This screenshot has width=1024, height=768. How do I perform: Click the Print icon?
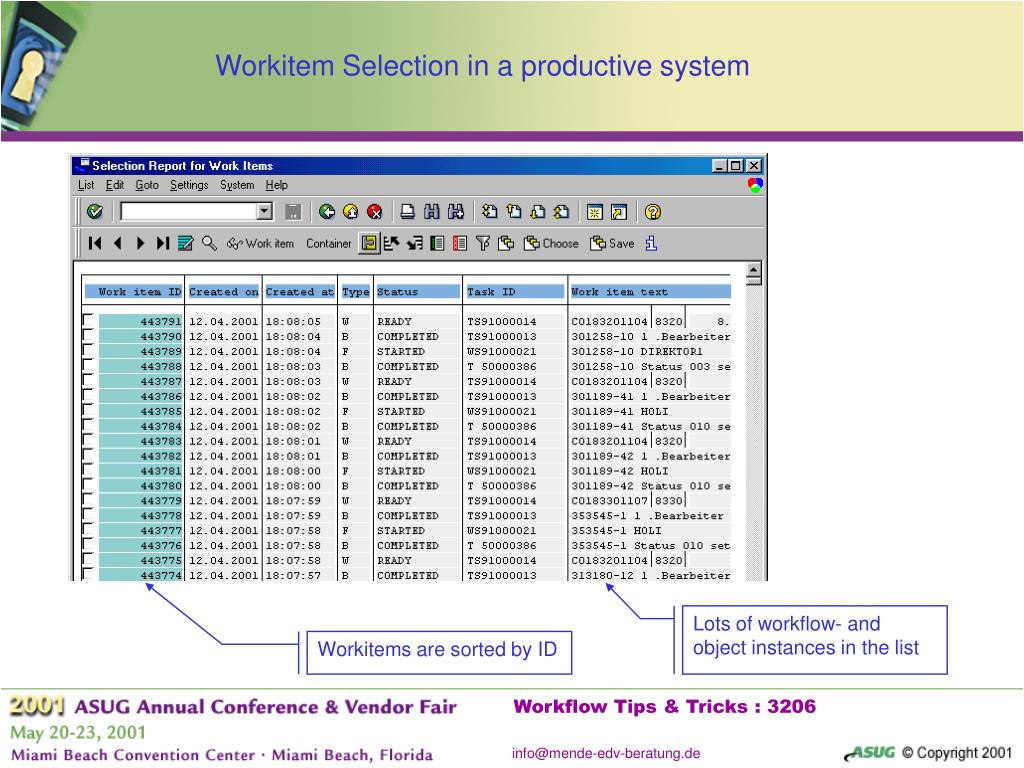click(408, 212)
